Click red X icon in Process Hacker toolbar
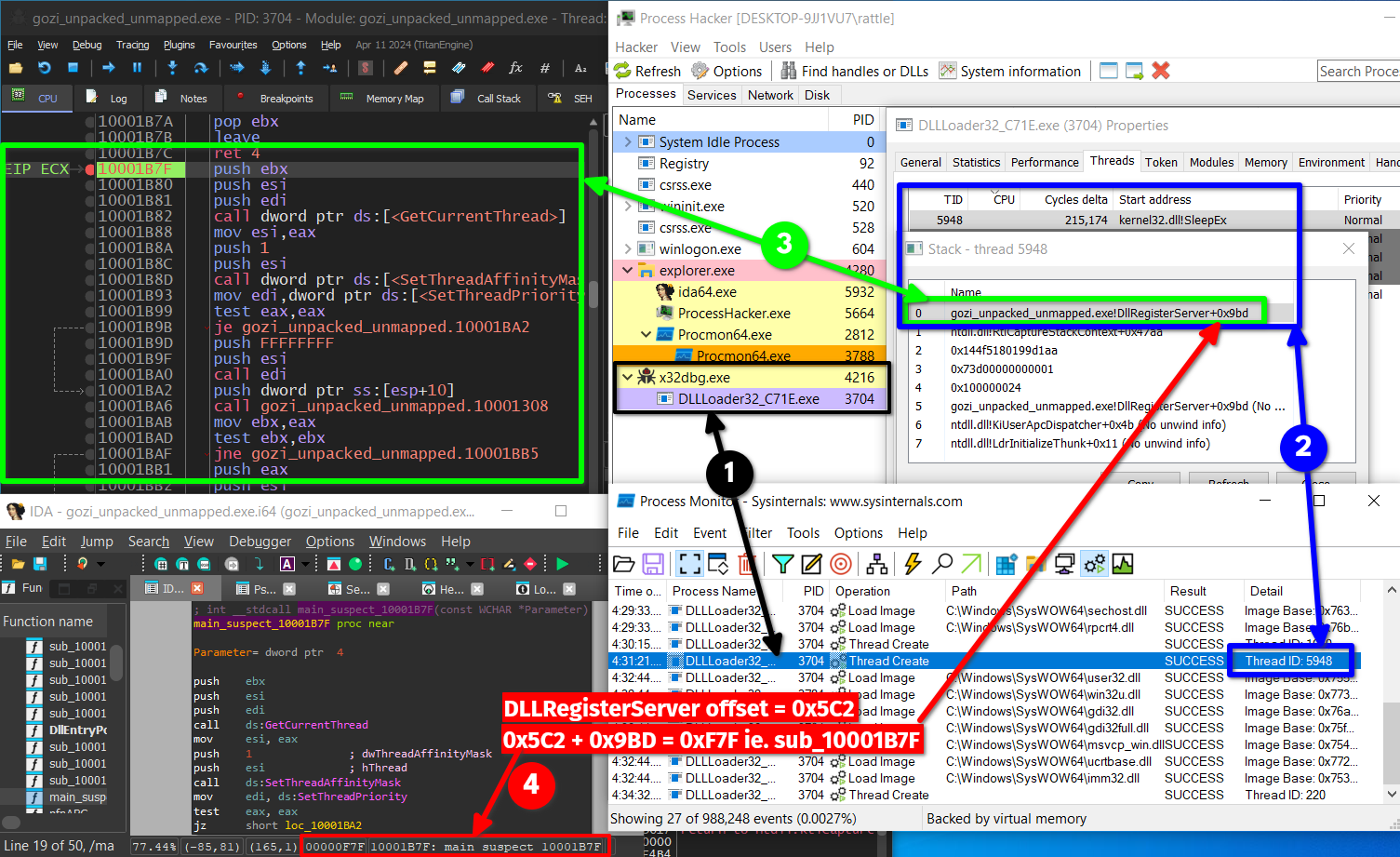 [1160, 71]
